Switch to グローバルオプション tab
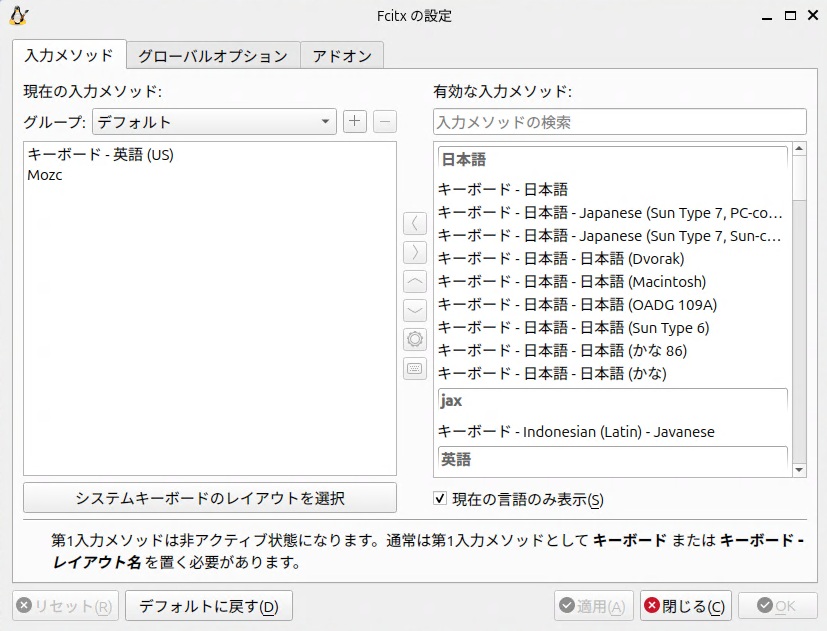This screenshot has width=827, height=631. coord(213,56)
